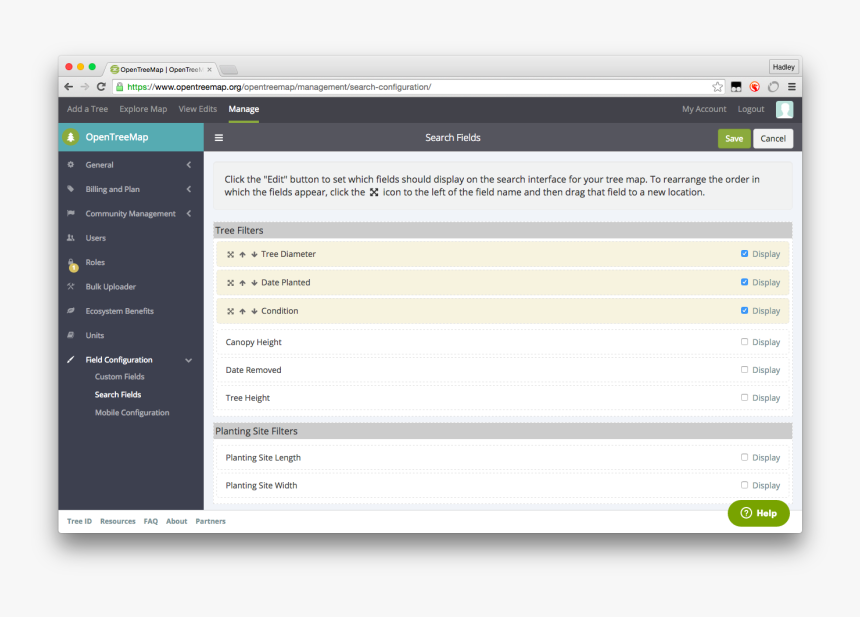Open Add a Tree in top navigation

pyautogui.click(x=87, y=109)
